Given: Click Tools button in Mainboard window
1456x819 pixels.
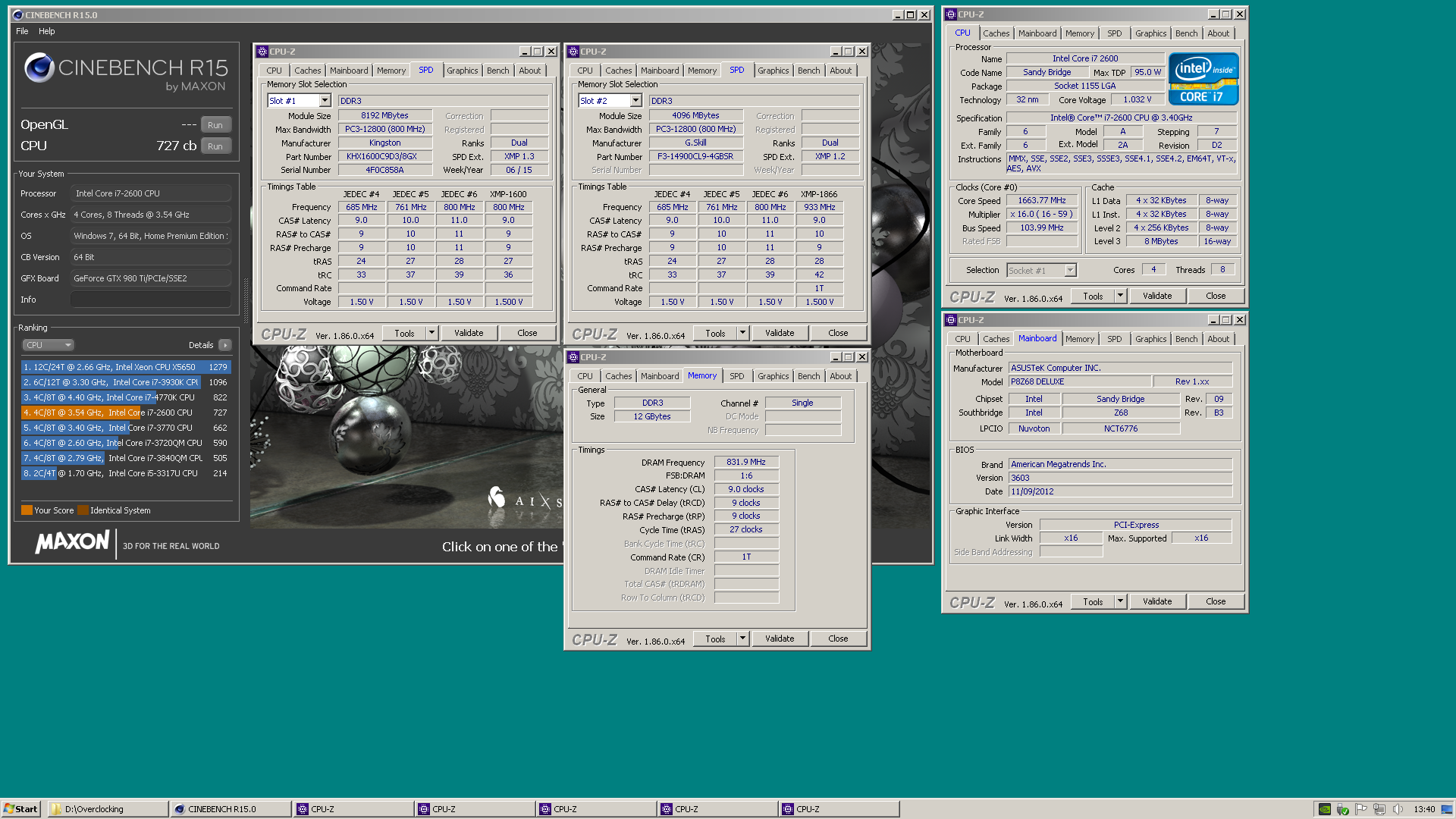Looking at the screenshot, I should click(1093, 601).
